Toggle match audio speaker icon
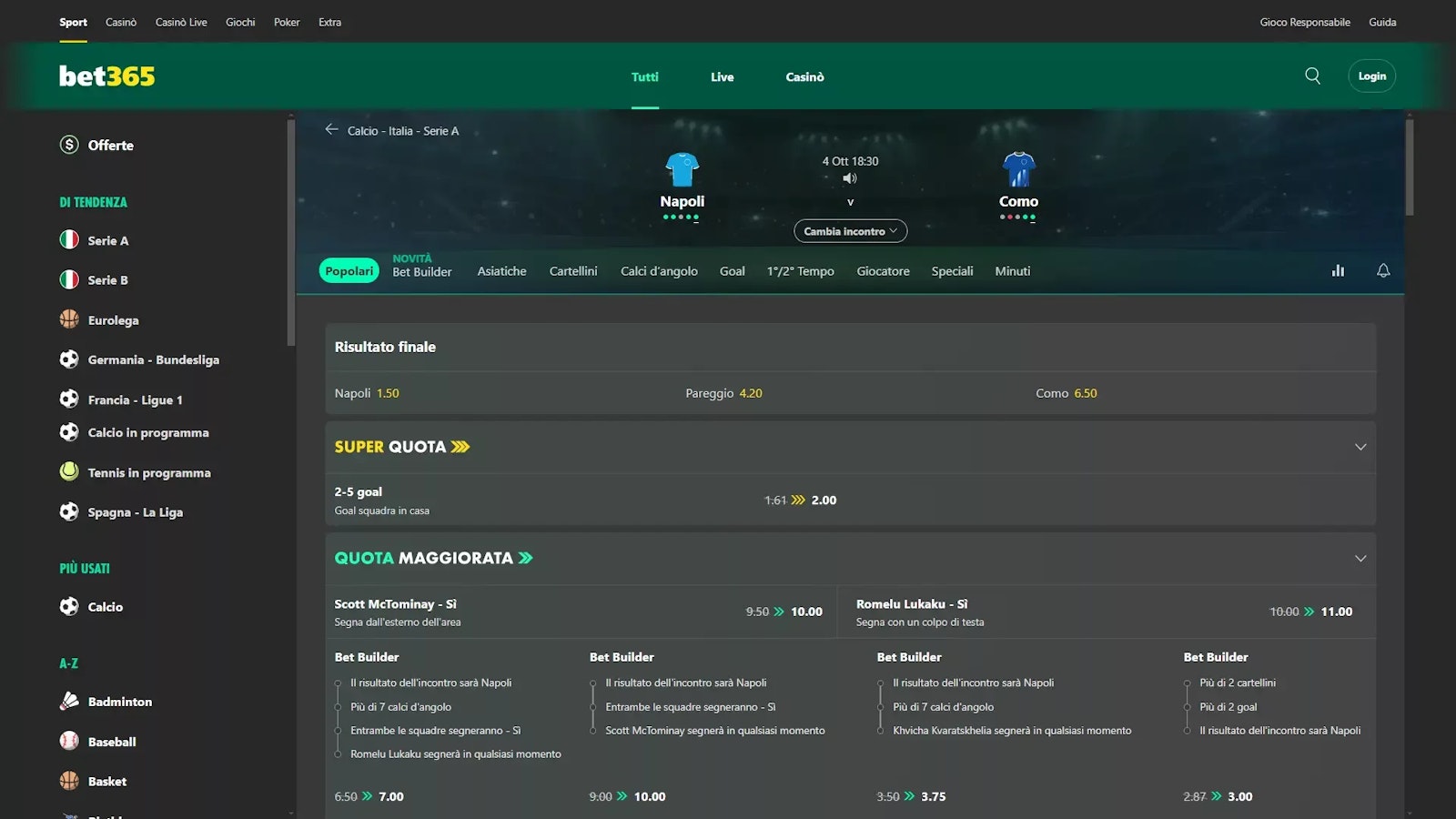Viewport: 1456px width, 819px height. 850,178
